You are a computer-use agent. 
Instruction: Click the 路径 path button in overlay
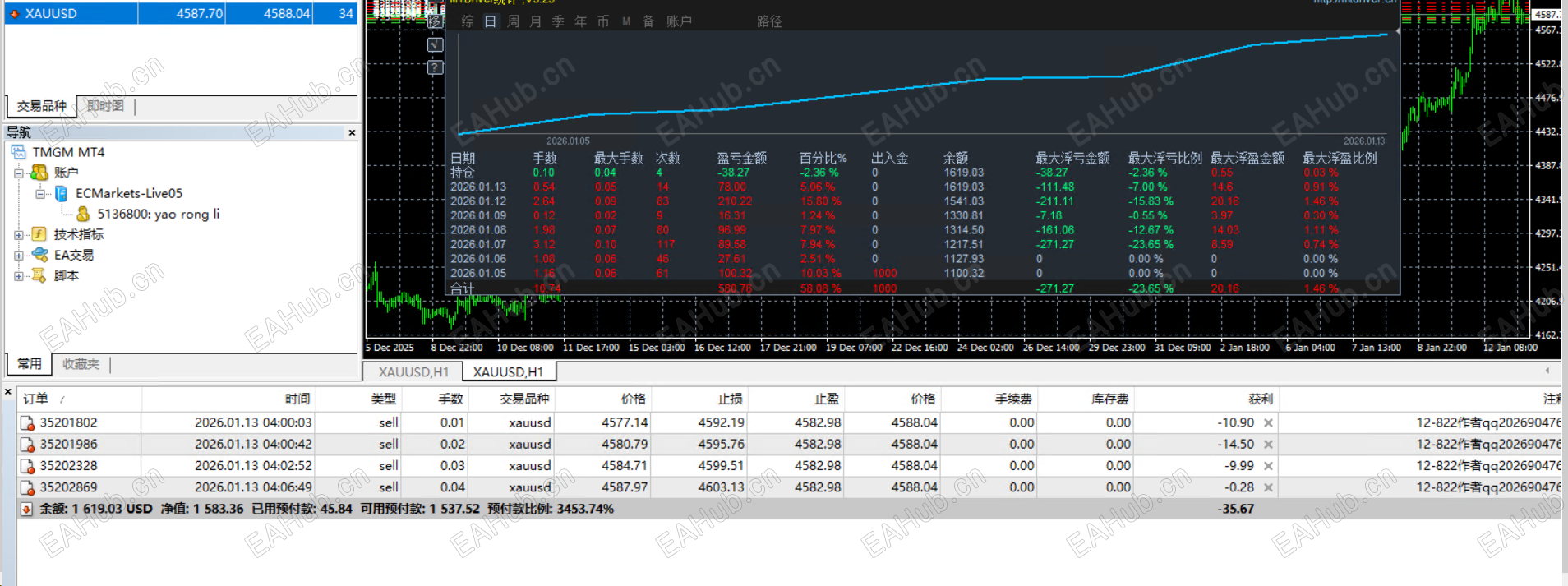coord(769,21)
